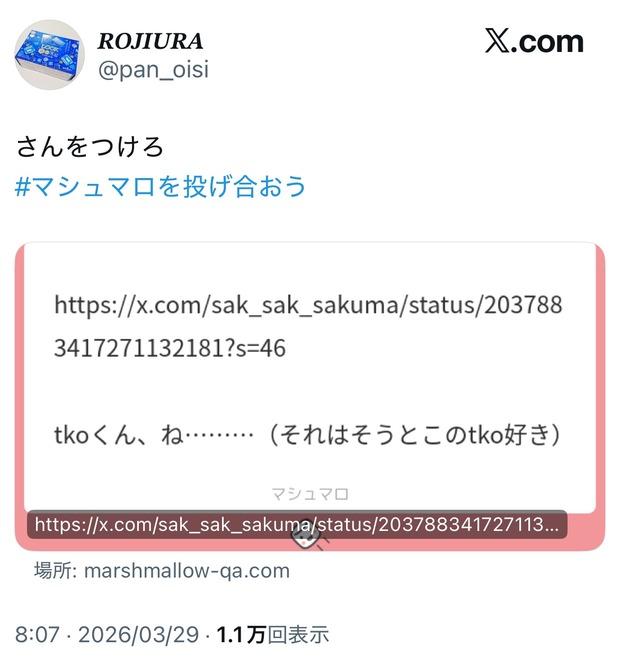View the 1.1万 回表示 view count
The height and width of the screenshot is (665, 620).
tap(273, 635)
